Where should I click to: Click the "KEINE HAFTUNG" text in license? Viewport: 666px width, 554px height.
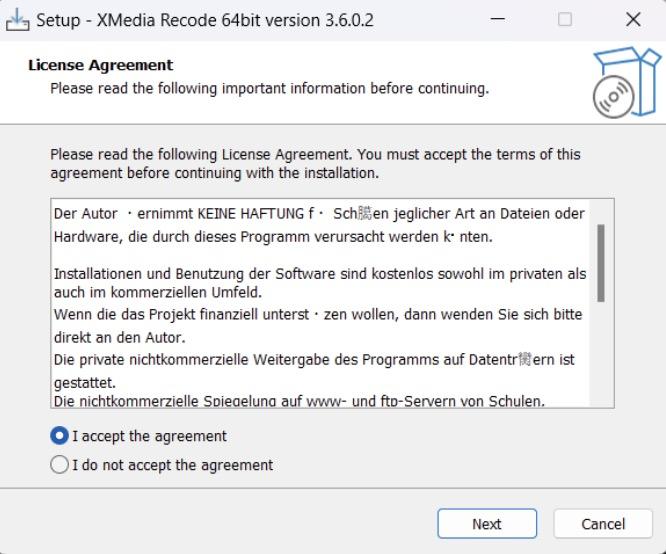[x=251, y=213]
